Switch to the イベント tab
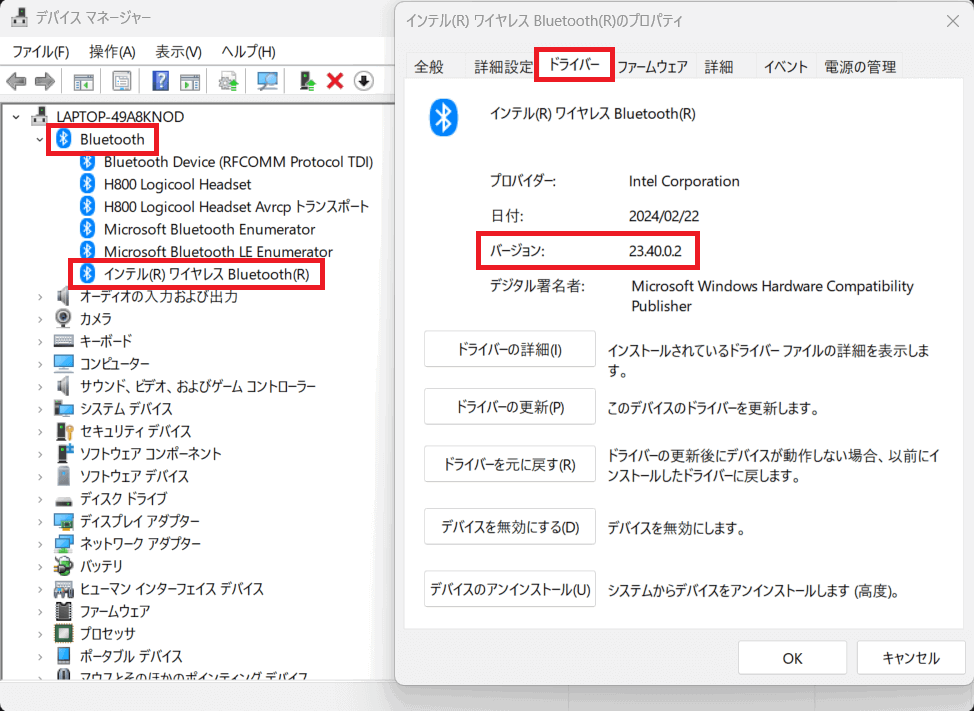 coord(785,66)
